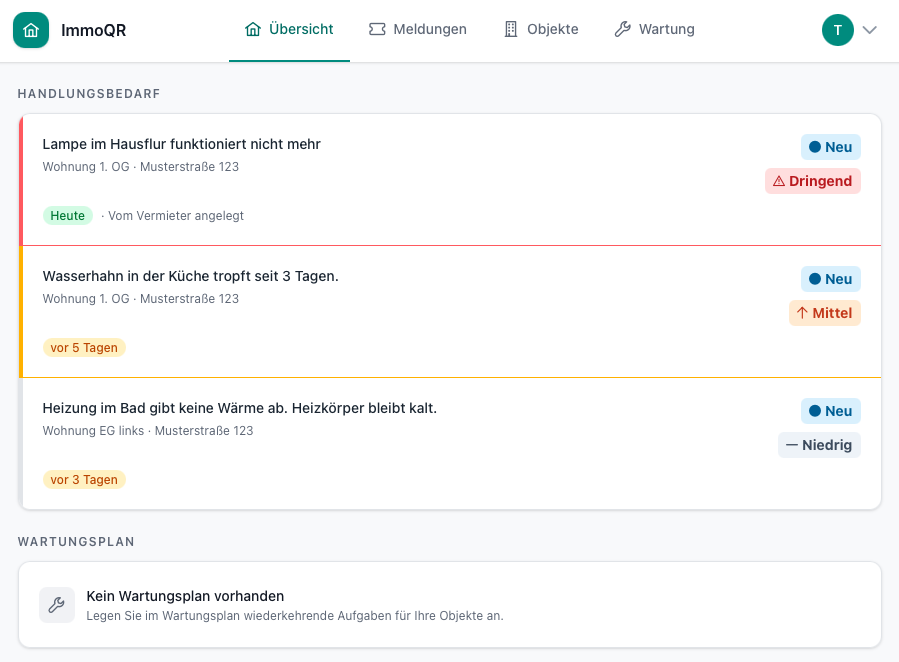The image size is (899, 662).
Task: Click the red priority bar on the lamp report
Action: (23, 180)
